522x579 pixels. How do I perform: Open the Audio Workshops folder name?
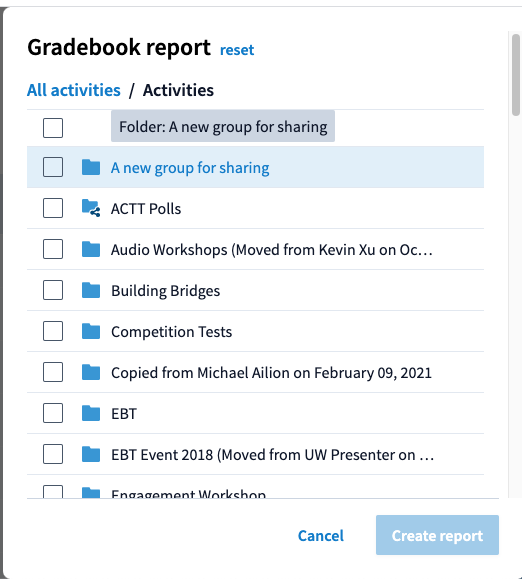tap(272, 250)
